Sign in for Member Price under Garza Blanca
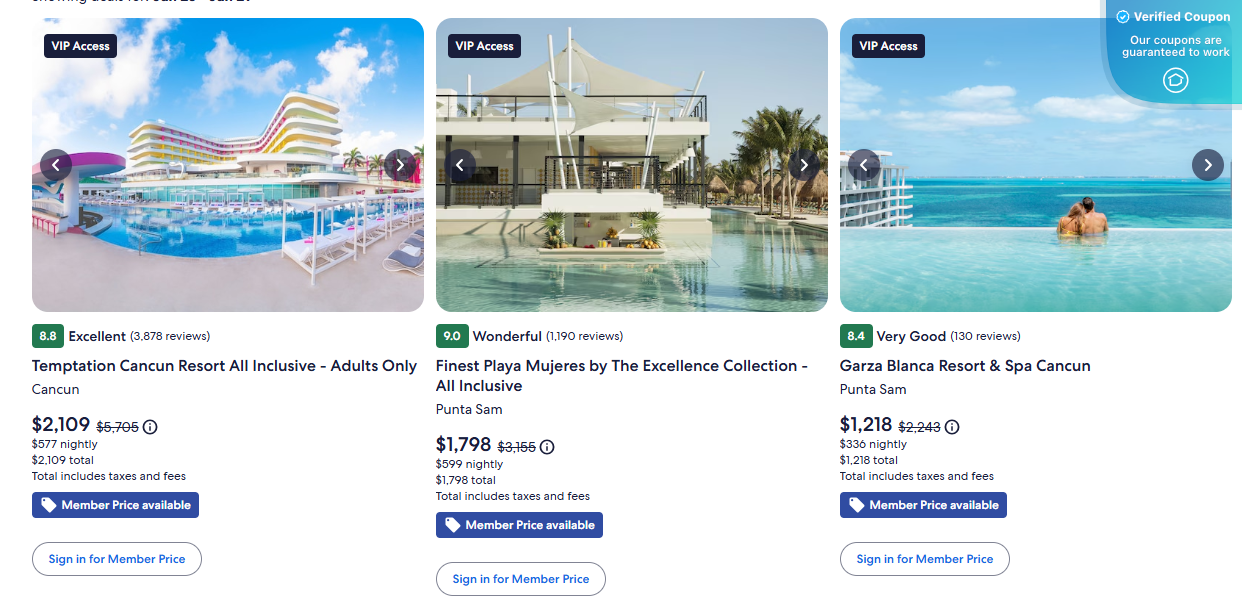The width and height of the screenshot is (1242, 611). [924, 558]
